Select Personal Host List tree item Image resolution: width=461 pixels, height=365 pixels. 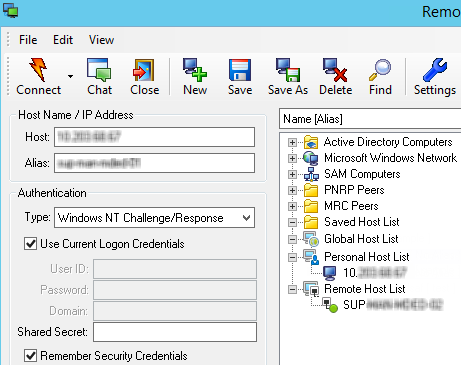(367, 257)
